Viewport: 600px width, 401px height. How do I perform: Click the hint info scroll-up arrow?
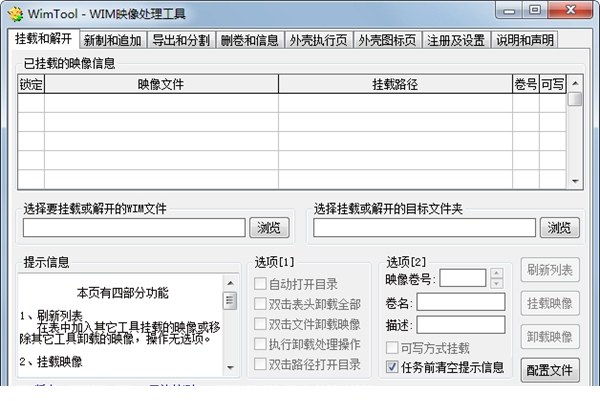[x=230, y=283]
